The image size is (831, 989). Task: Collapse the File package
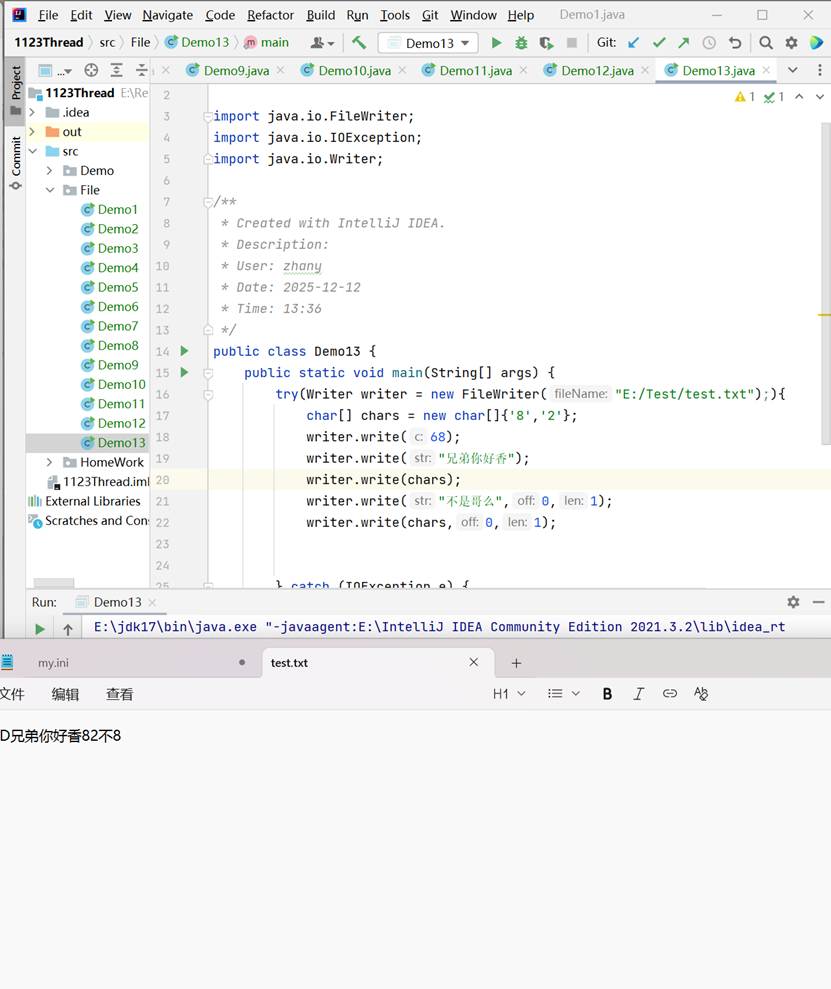click(x=50, y=190)
